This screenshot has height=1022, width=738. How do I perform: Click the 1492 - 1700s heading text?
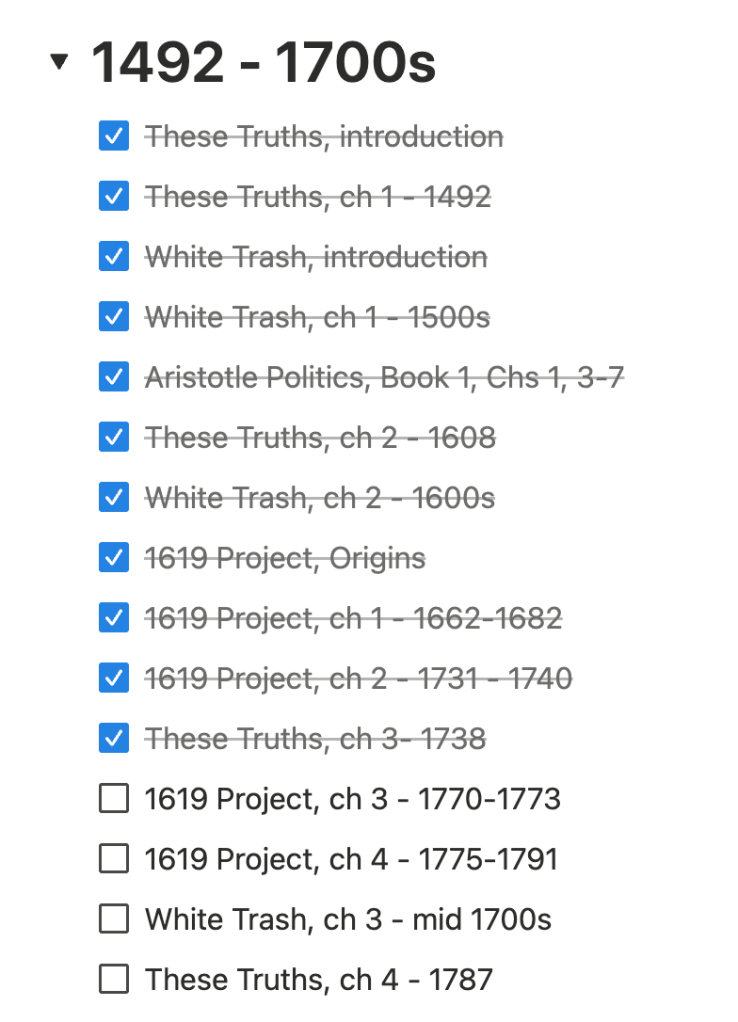click(264, 63)
